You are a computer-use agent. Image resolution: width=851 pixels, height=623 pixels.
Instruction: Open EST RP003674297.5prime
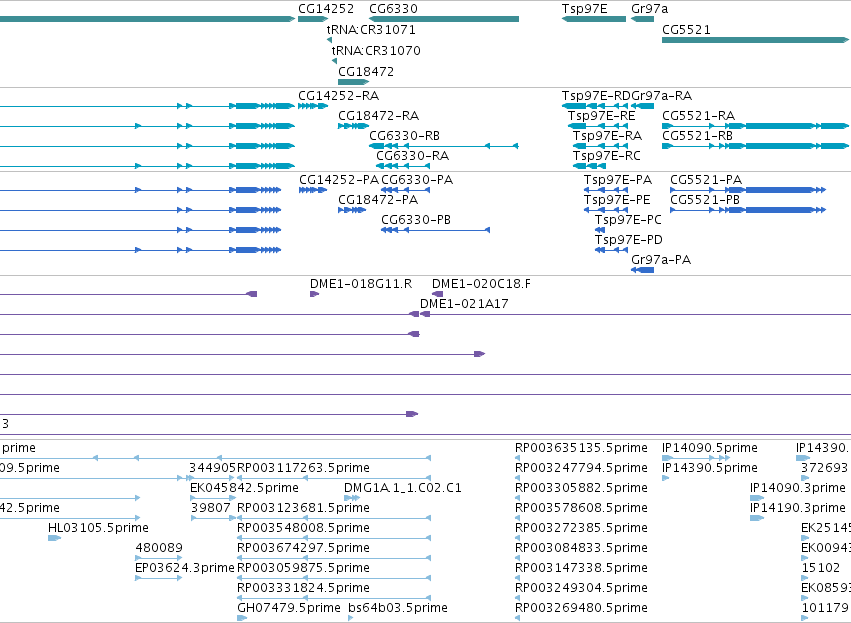pos(303,548)
